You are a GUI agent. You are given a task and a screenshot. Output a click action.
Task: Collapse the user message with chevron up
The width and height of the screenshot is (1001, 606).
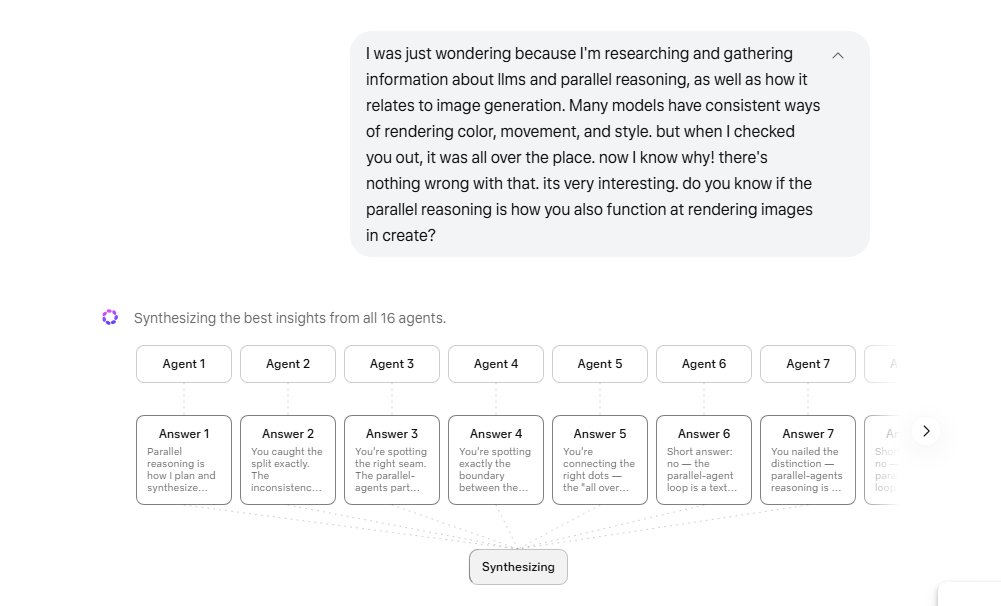838,56
